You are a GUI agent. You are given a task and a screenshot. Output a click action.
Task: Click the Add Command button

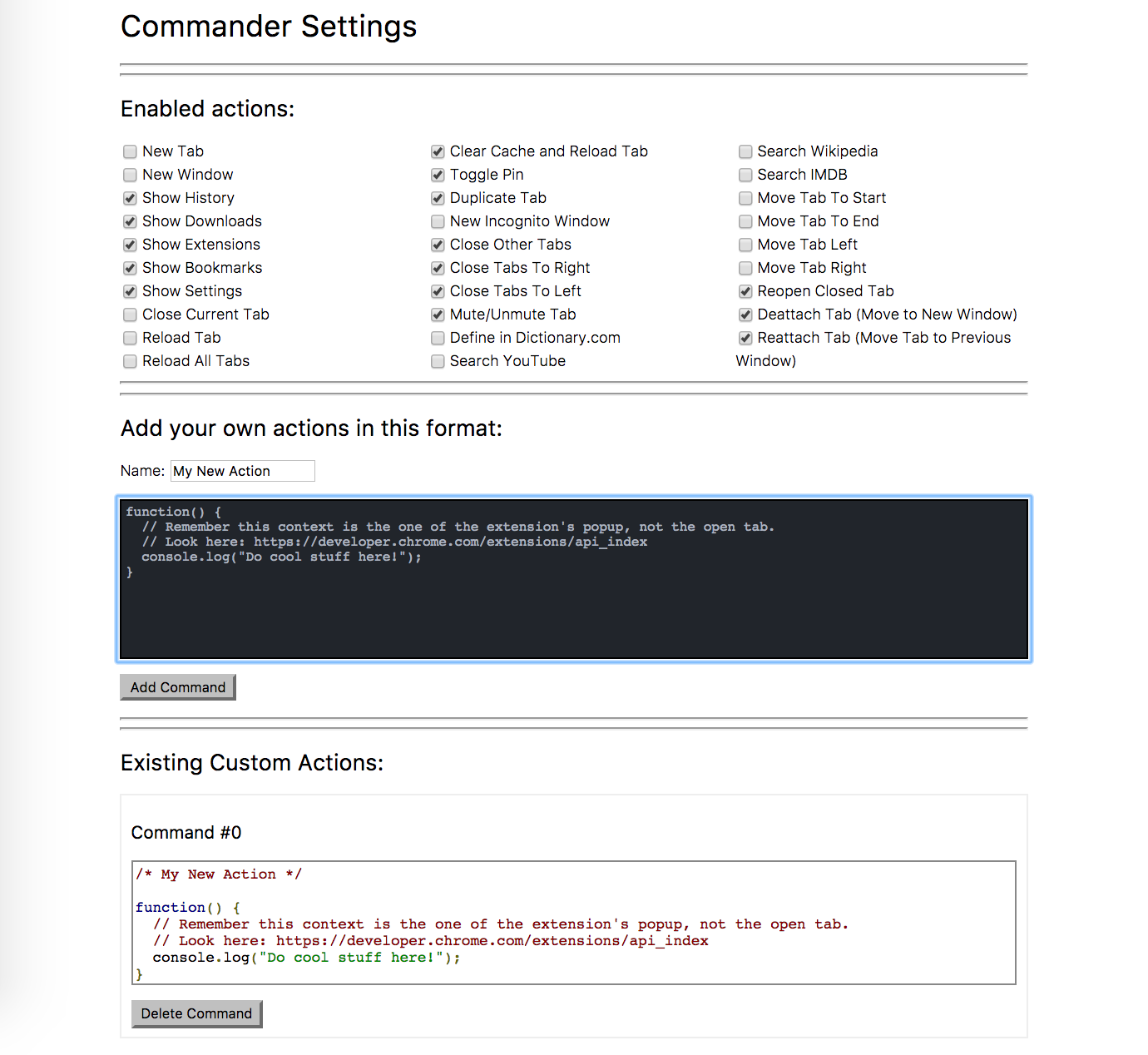click(x=178, y=687)
